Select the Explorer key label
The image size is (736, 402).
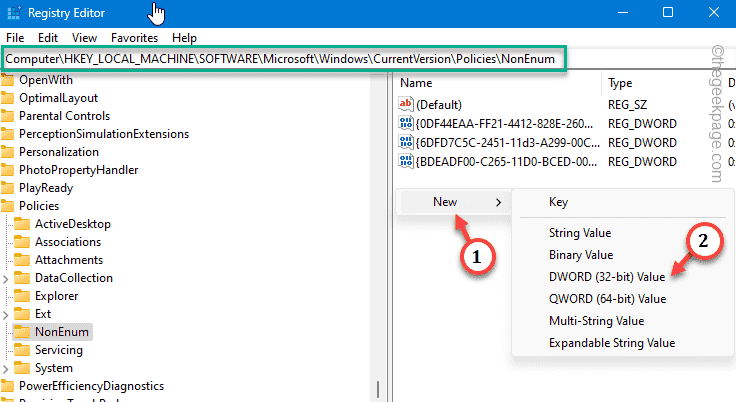(56, 296)
